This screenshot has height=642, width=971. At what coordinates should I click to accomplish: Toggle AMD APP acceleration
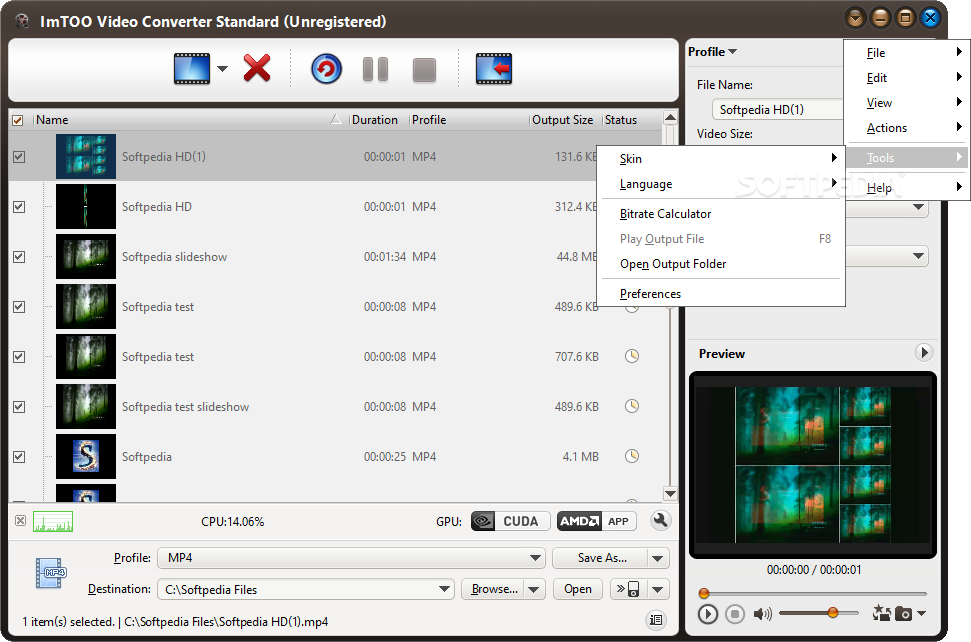coord(597,521)
